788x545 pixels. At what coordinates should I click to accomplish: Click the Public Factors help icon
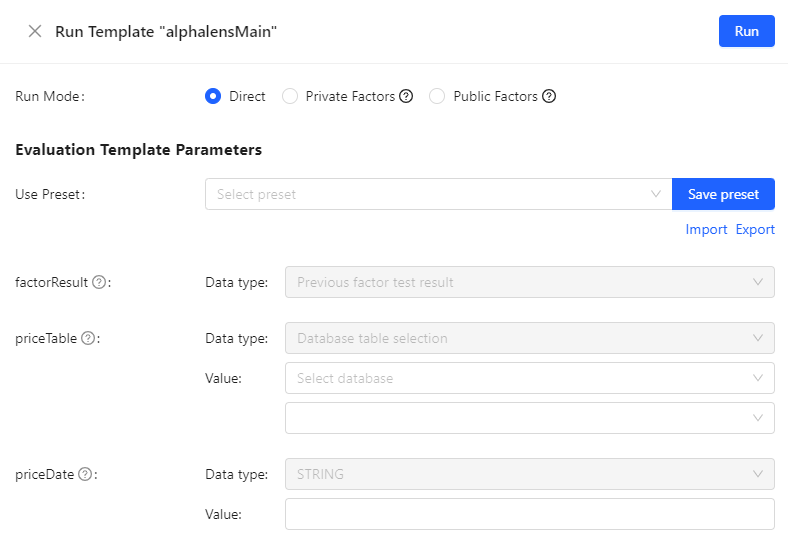click(x=549, y=97)
